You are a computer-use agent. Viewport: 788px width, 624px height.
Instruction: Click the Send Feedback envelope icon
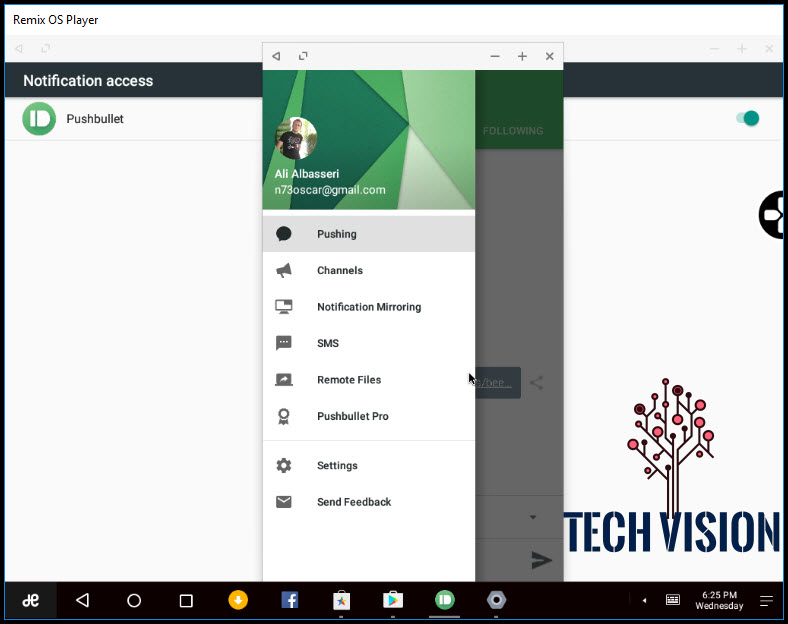(x=283, y=502)
